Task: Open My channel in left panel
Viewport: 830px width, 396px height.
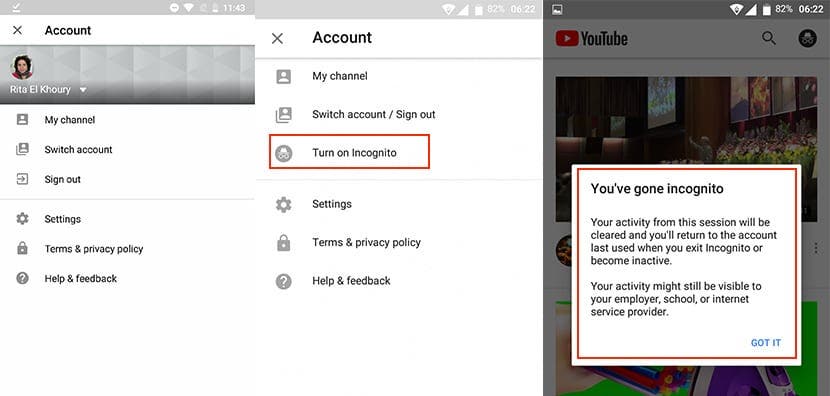Action: [x=70, y=120]
